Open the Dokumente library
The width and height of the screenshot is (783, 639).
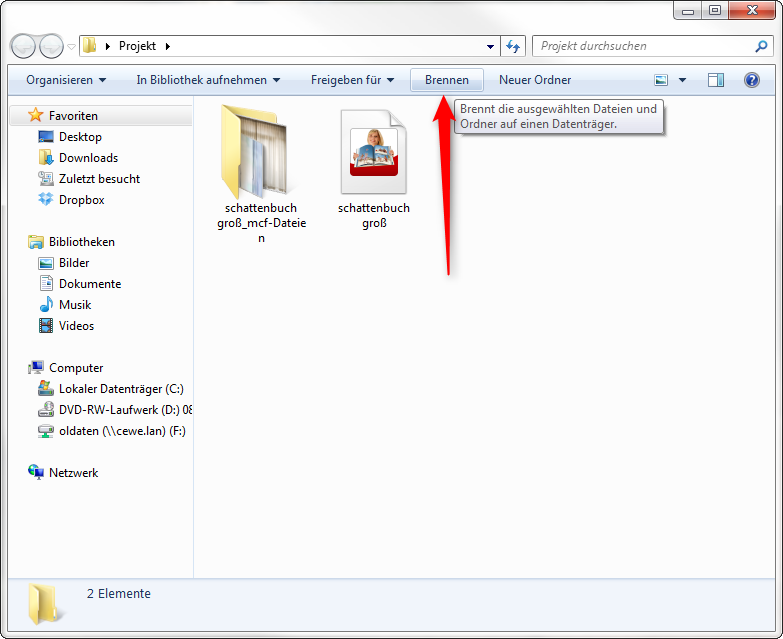[x=90, y=284]
